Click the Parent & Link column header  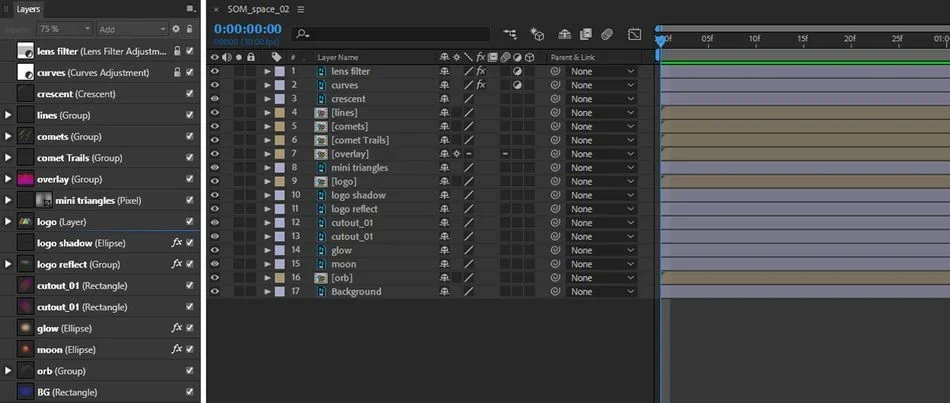tap(574, 58)
